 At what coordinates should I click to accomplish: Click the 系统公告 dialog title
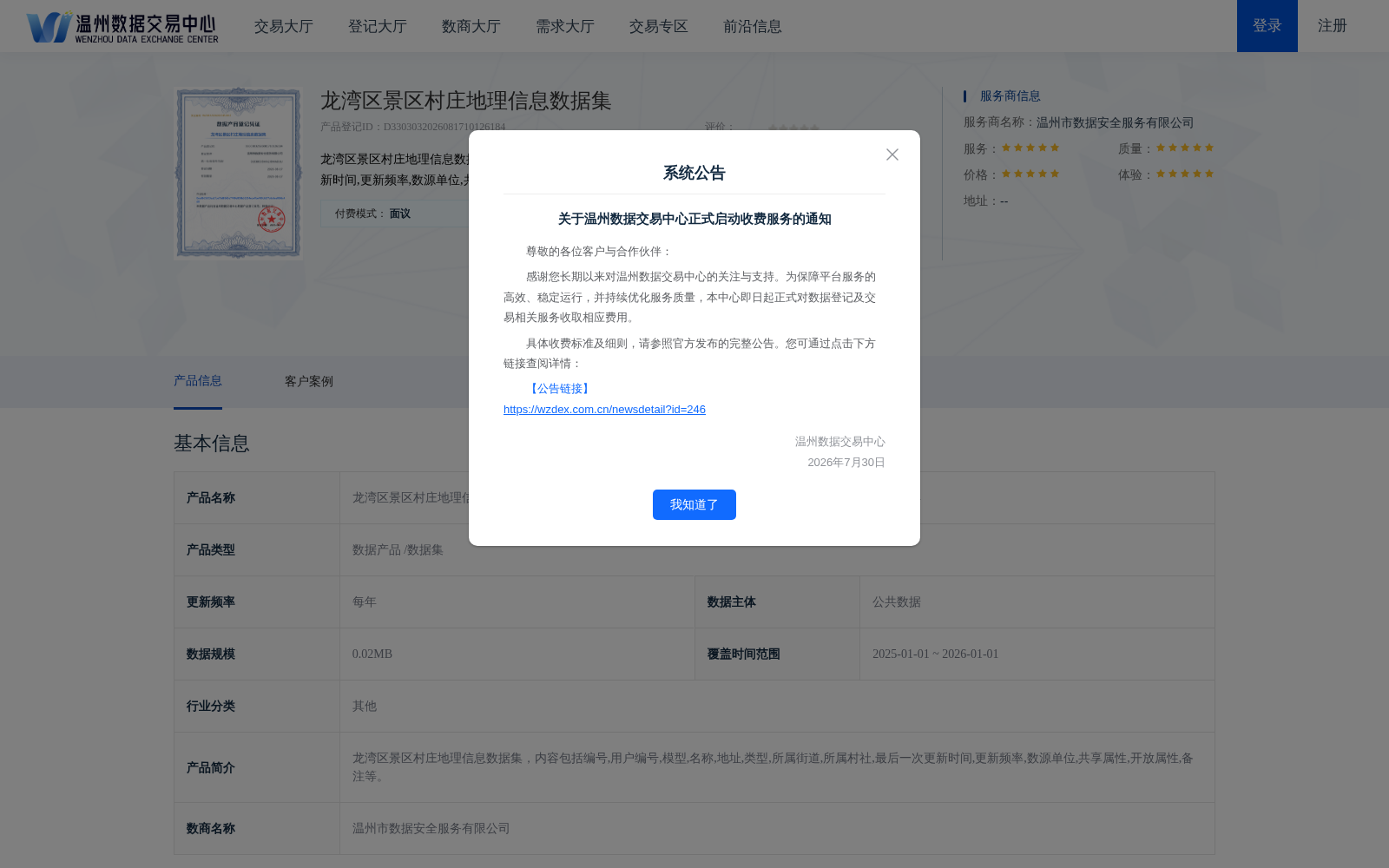[x=694, y=173]
